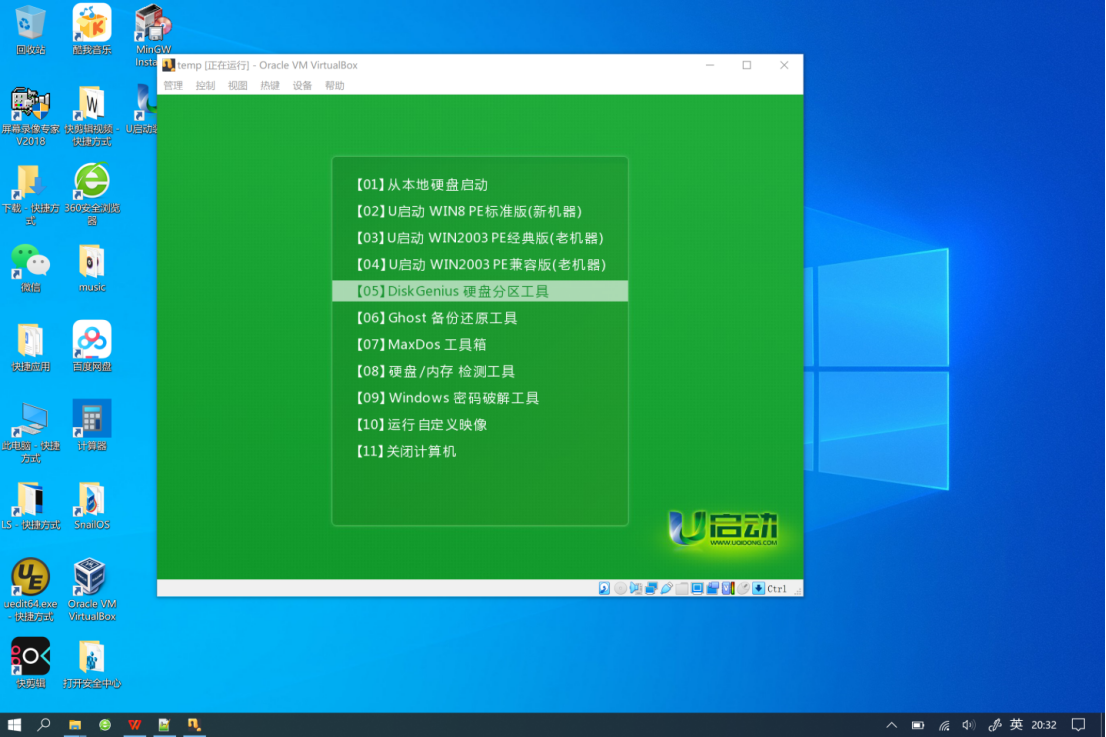The height and width of the screenshot is (737, 1106).
Task: Click the LS shortcut folder icon
Action: point(30,505)
